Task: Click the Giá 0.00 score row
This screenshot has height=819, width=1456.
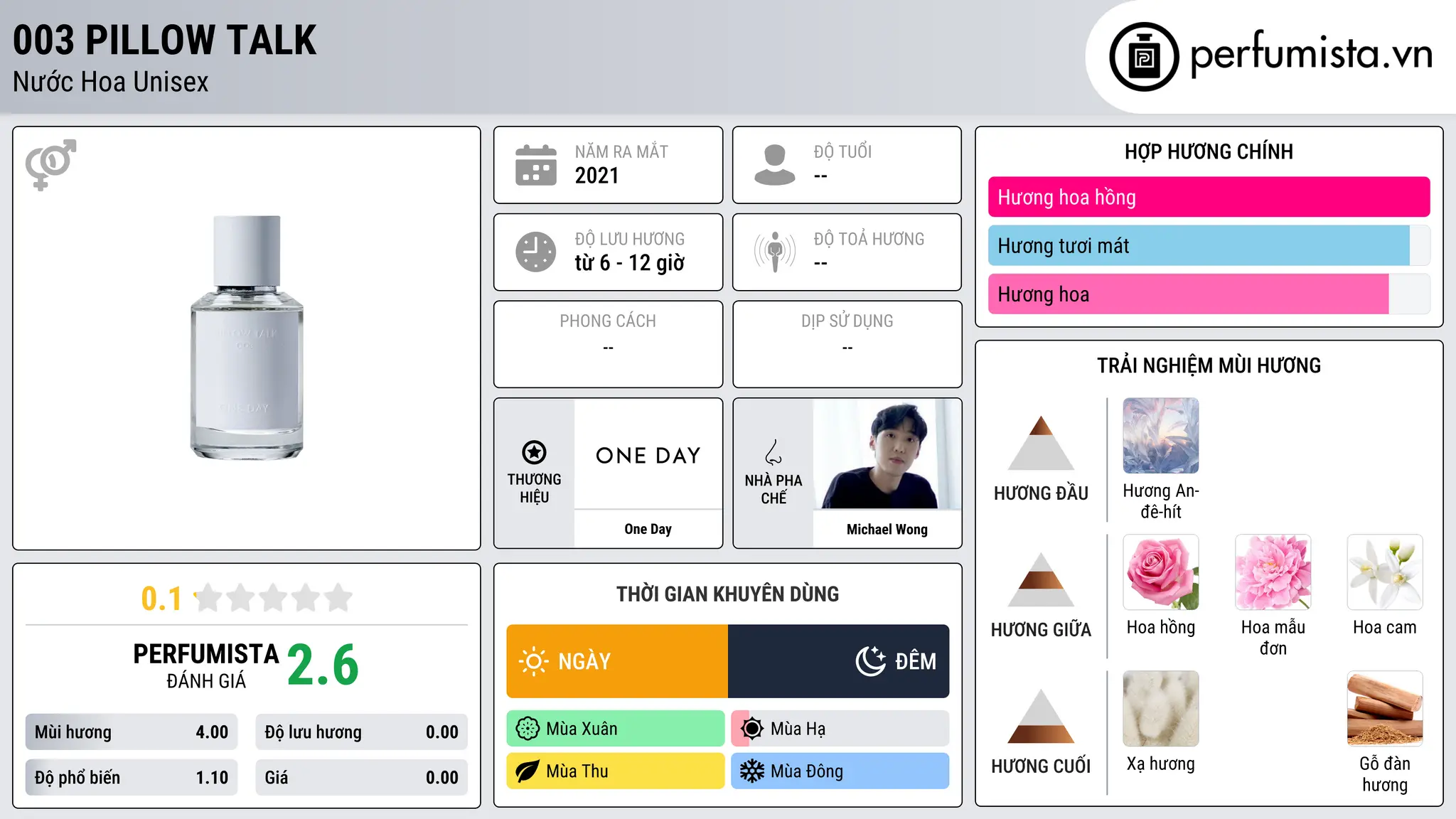Action: point(362,778)
